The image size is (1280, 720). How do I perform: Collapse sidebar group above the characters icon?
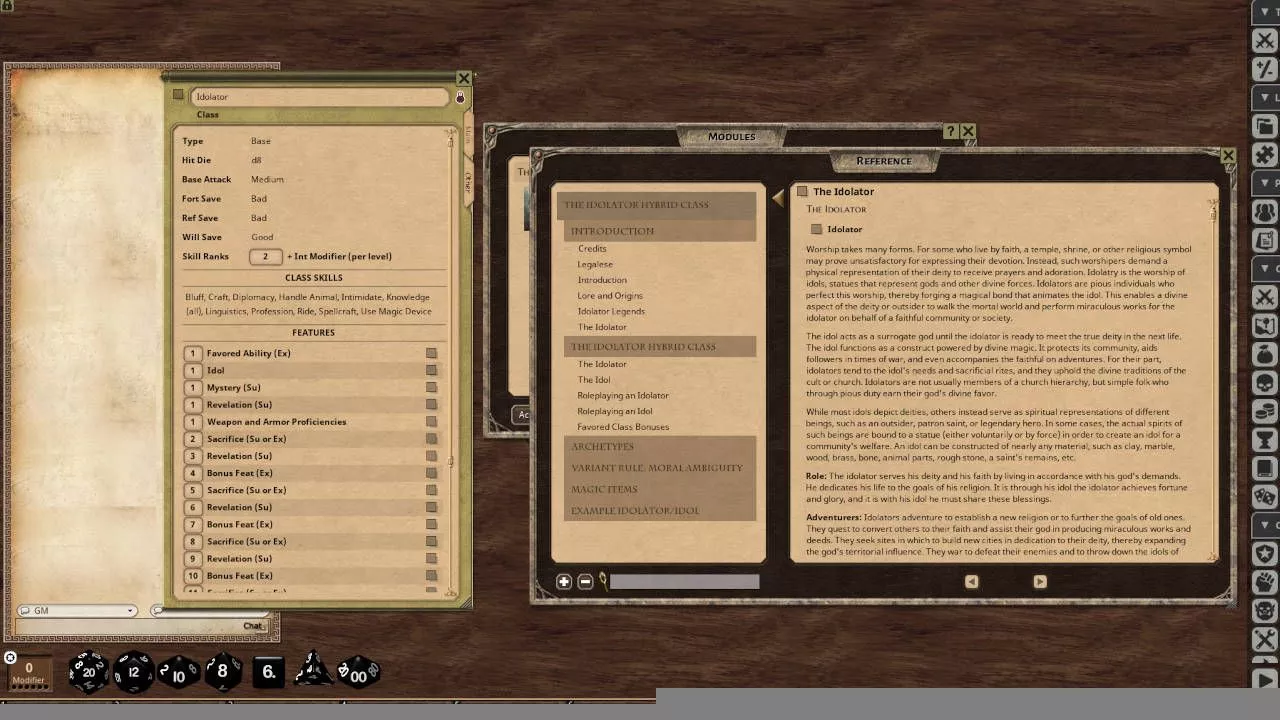click(x=1265, y=183)
